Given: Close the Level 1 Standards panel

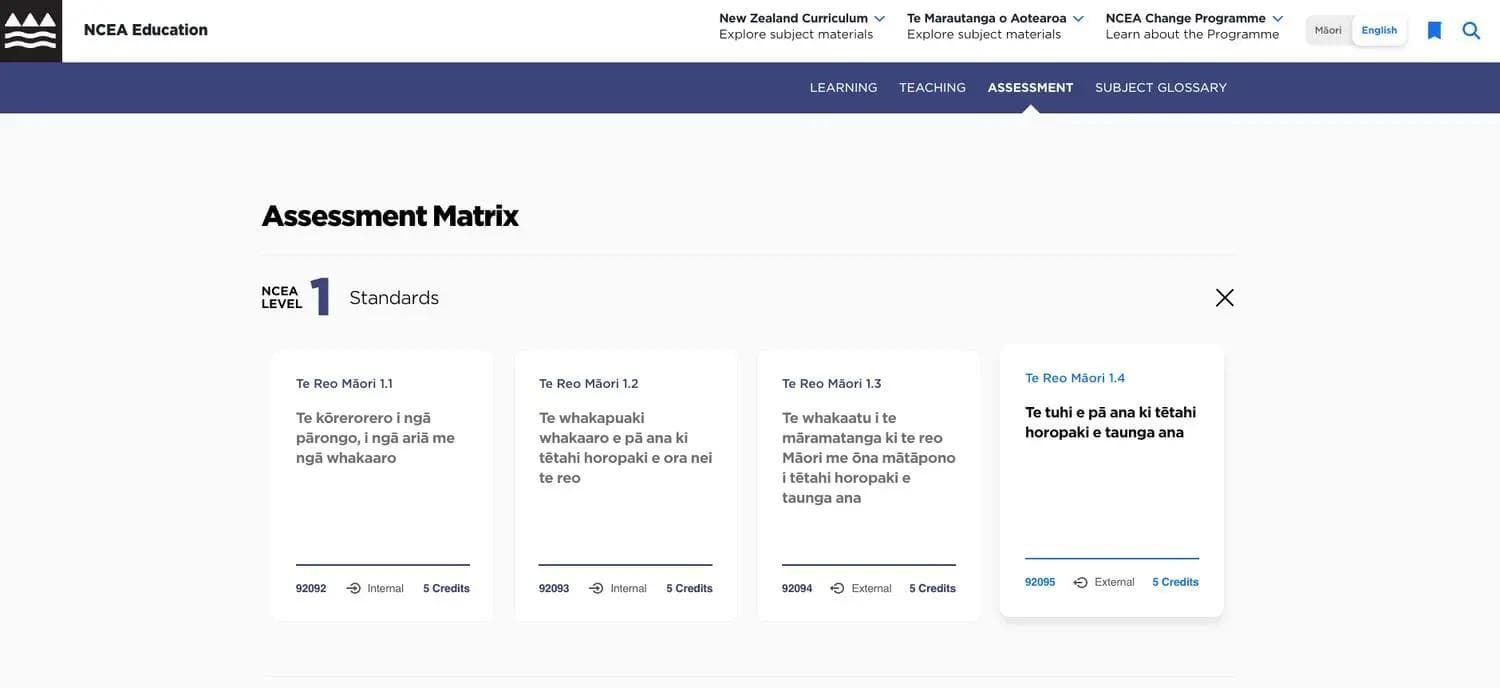Looking at the screenshot, I should pyautogui.click(x=1224, y=298).
